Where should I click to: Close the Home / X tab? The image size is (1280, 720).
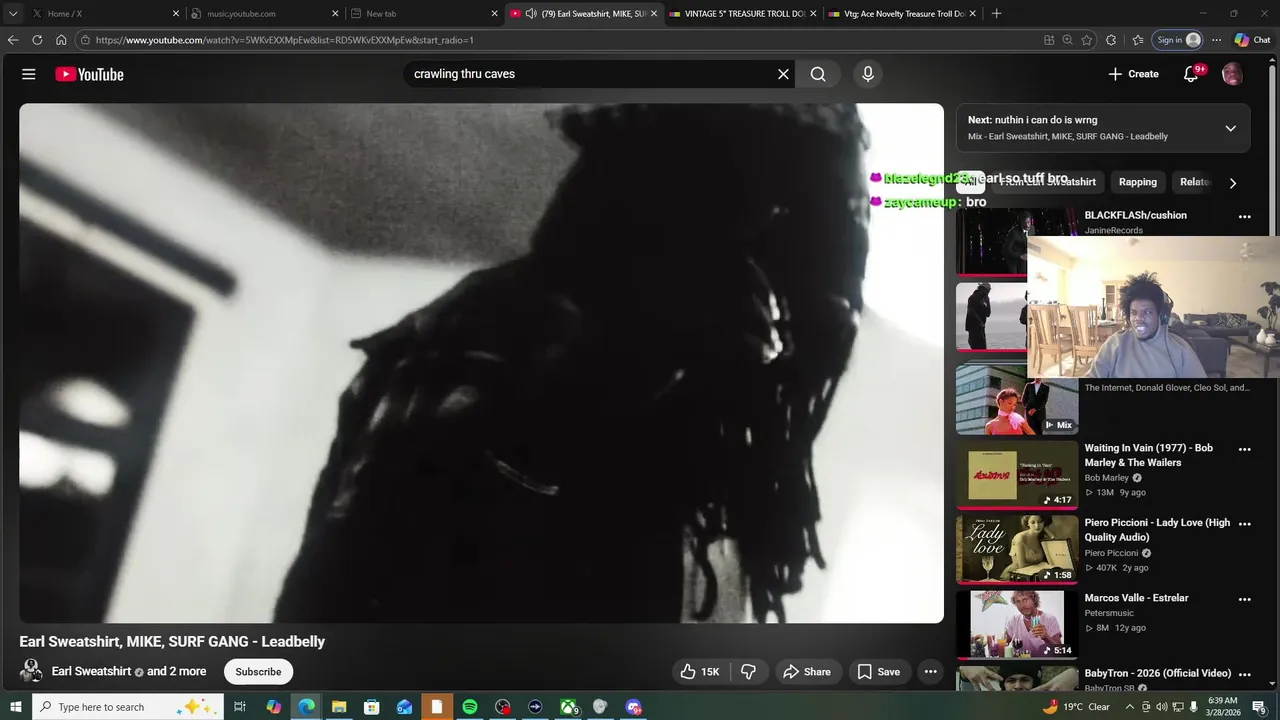(176, 13)
